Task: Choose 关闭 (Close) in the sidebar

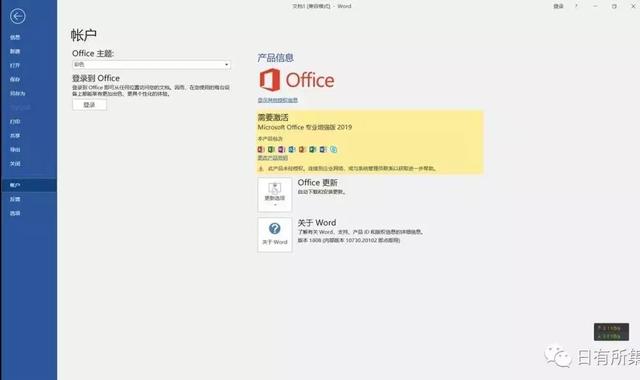Action: coord(15,164)
